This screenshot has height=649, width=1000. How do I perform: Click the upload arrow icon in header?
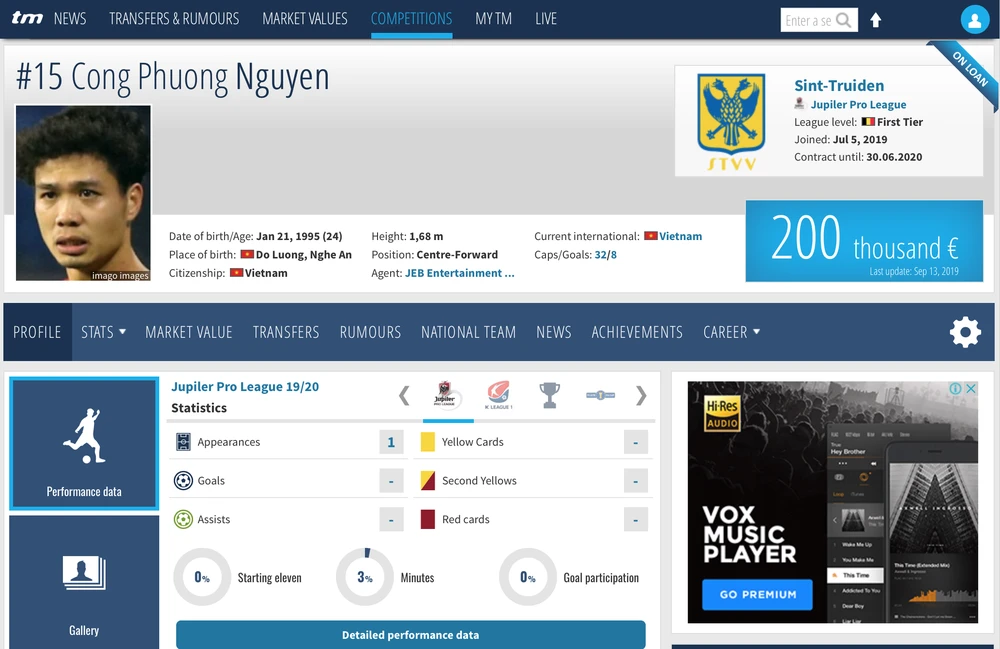pyautogui.click(x=876, y=20)
